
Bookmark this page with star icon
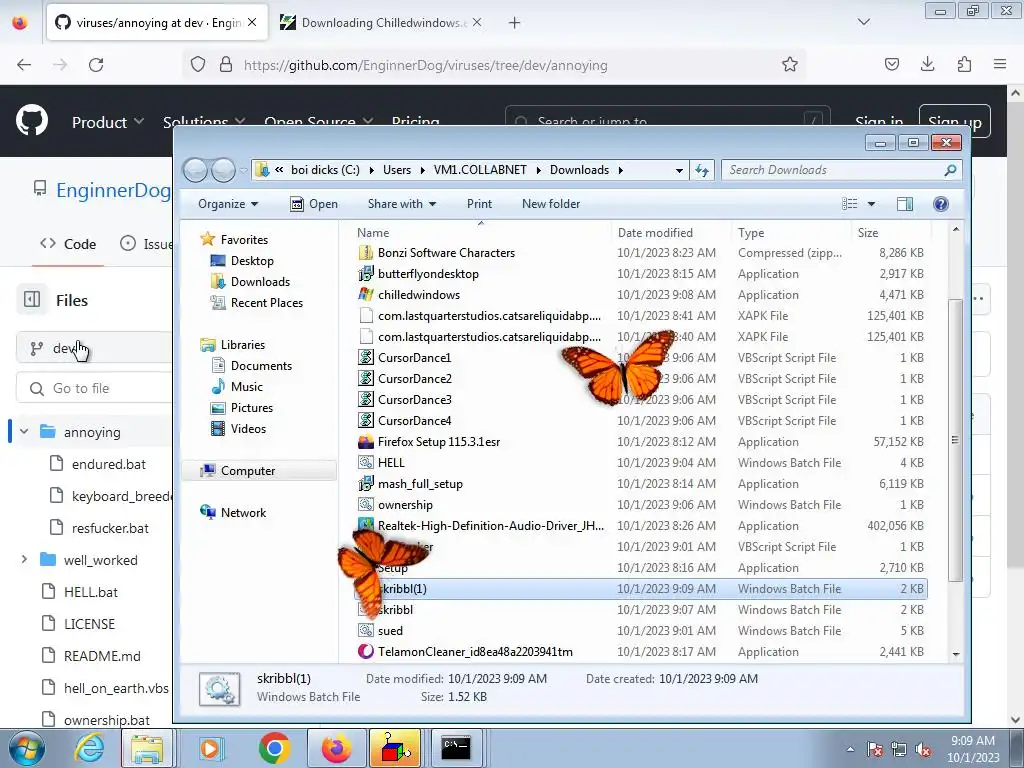pyautogui.click(x=790, y=65)
